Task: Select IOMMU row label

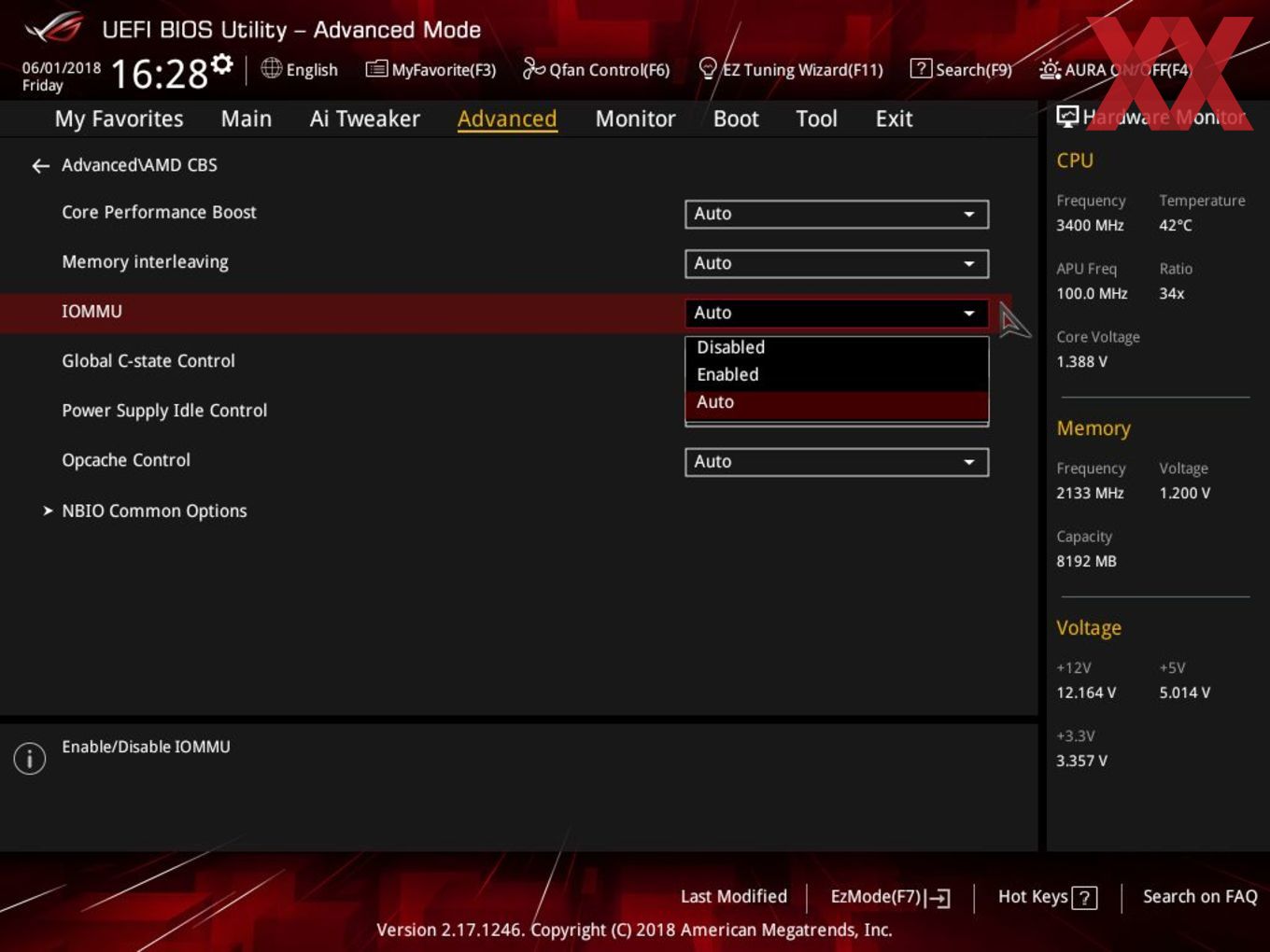Action: click(92, 312)
